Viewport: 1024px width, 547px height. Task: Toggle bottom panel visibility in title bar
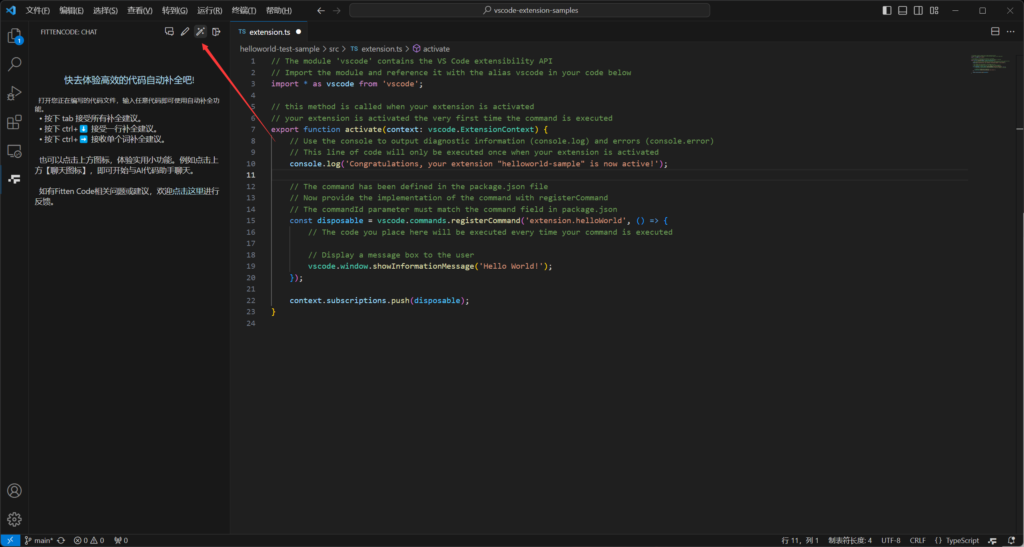point(904,11)
